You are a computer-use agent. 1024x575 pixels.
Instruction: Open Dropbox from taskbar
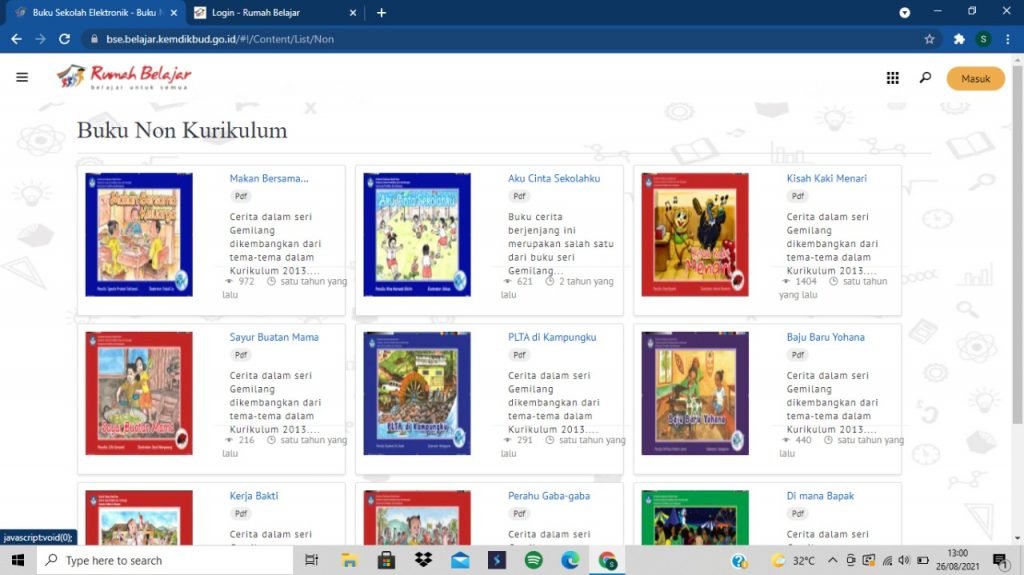coord(423,561)
